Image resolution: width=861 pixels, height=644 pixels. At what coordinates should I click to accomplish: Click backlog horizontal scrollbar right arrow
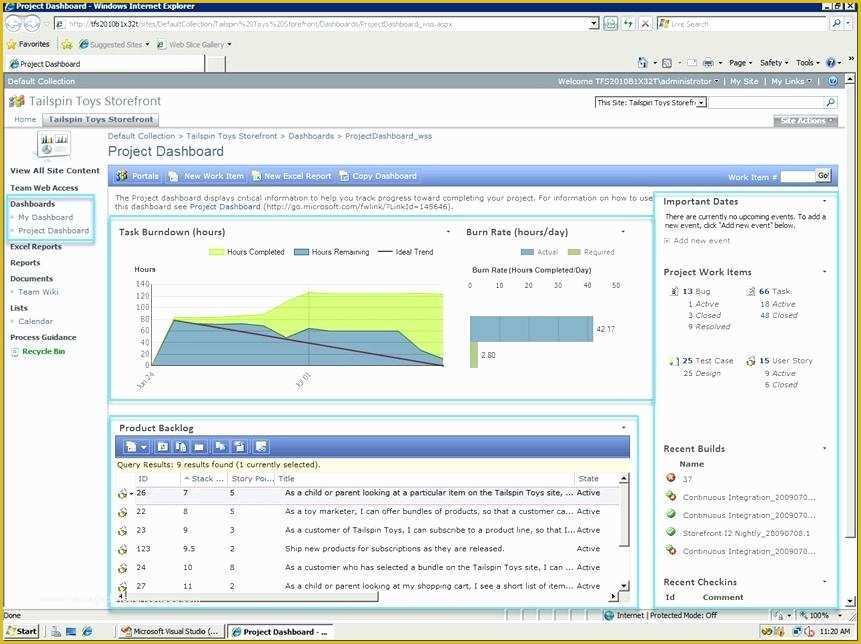coord(613,596)
